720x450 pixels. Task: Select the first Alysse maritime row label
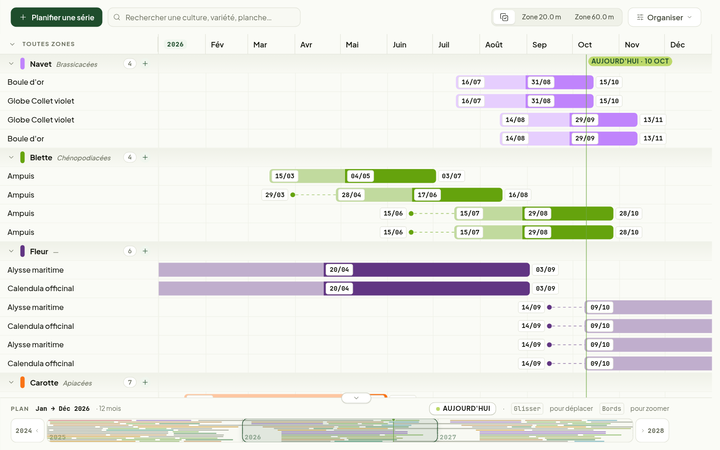35,270
